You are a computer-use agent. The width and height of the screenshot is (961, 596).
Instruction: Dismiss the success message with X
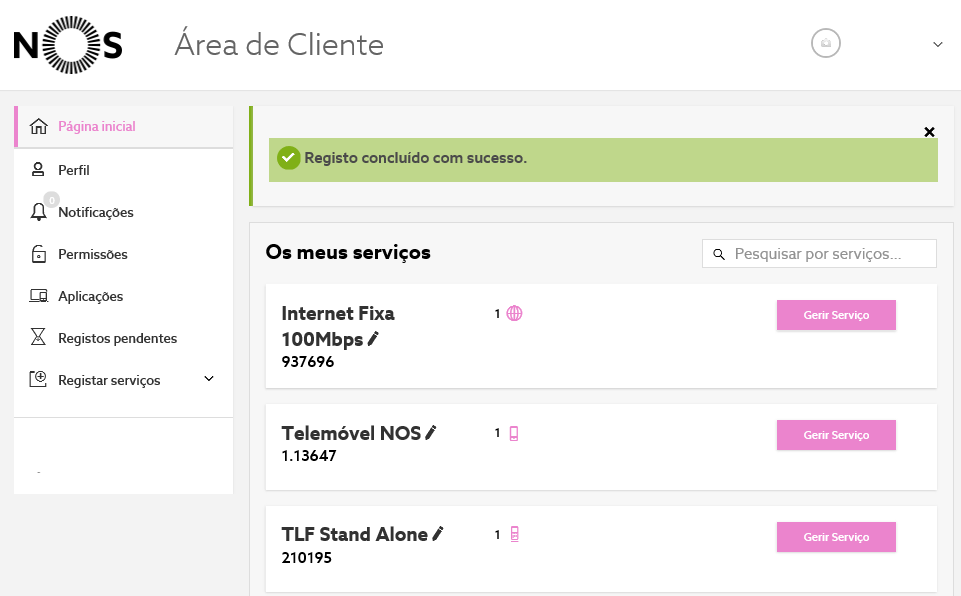(x=929, y=132)
